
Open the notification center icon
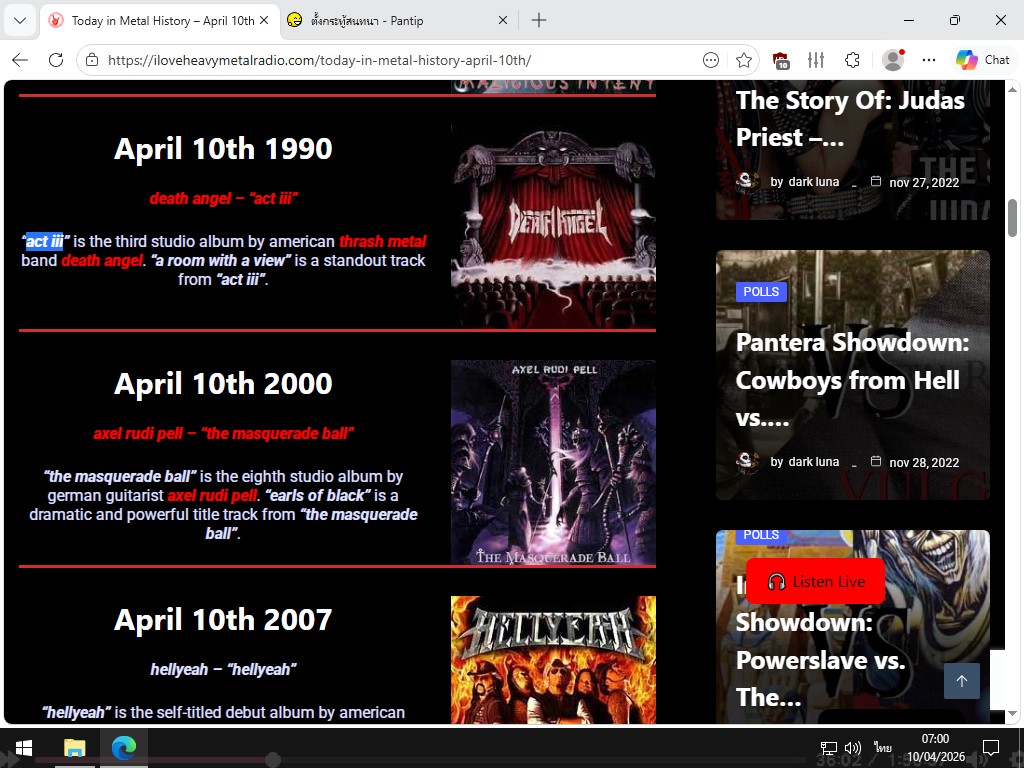coord(991,747)
